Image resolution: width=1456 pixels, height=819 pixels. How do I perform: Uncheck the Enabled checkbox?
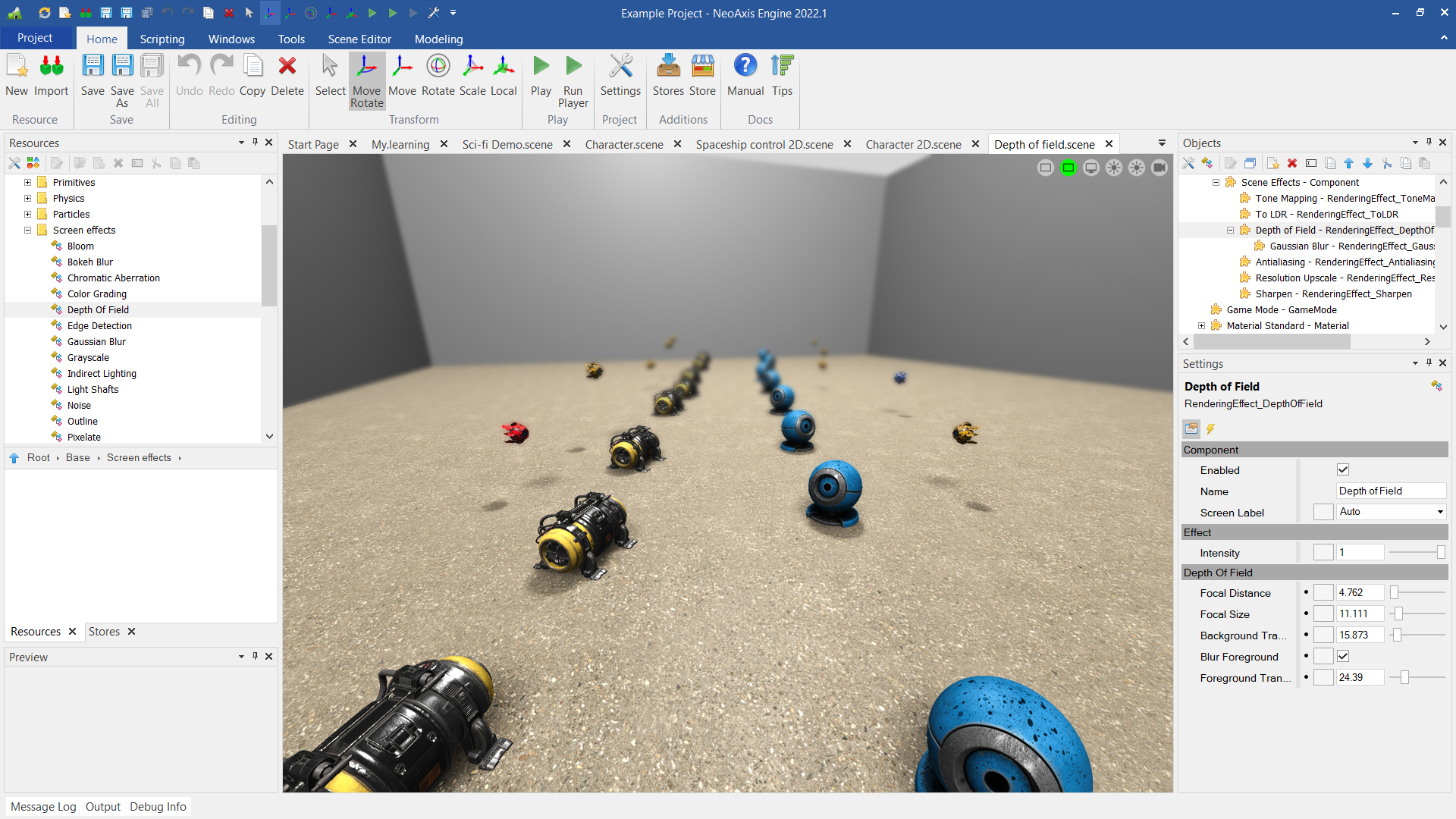1343,470
